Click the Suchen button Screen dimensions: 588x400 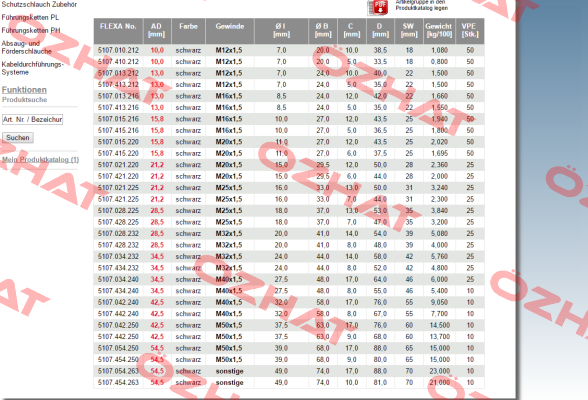[x=18, y=138]
